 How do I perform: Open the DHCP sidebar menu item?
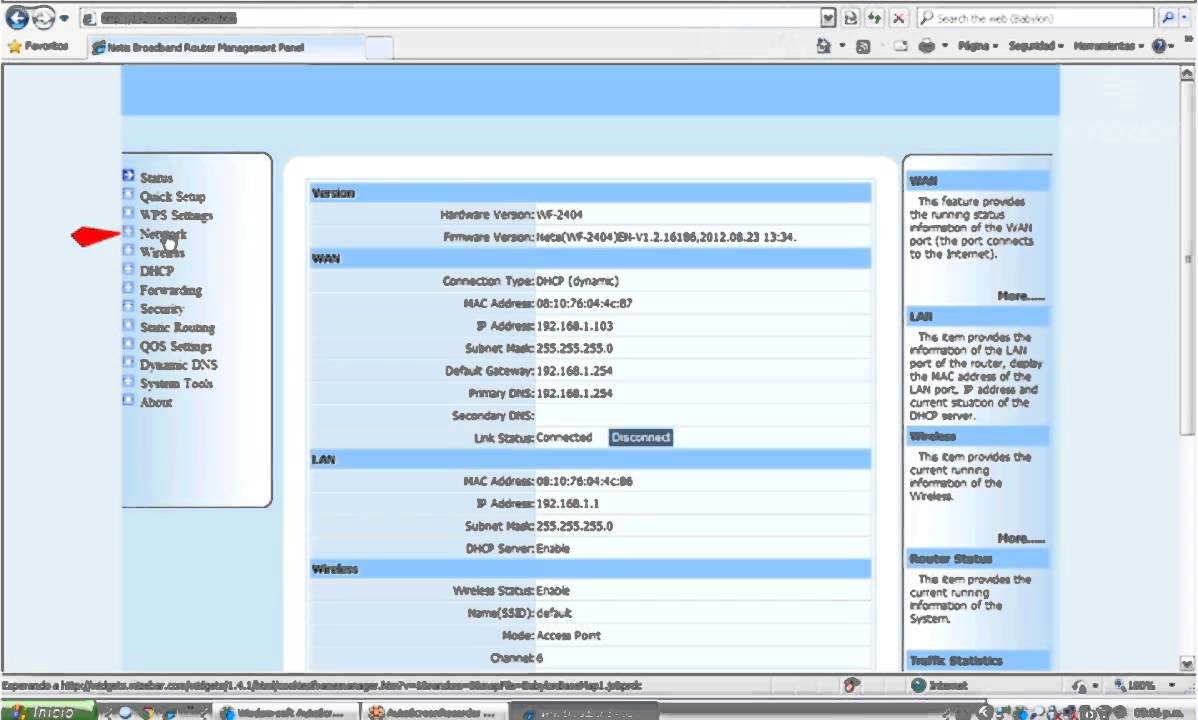[157, 271]
